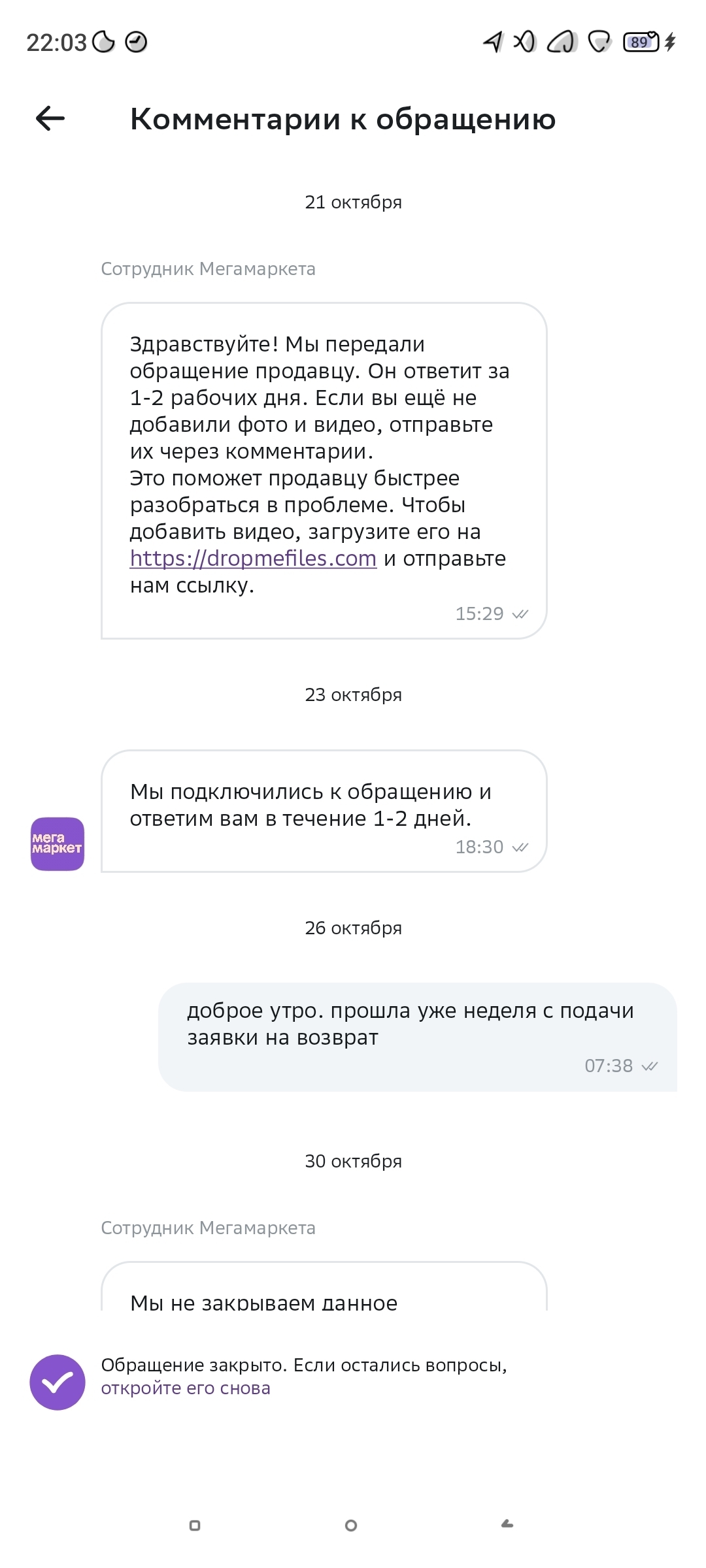The width and height of the screenshot is (706, 1568).
Task: Tap the moon do-not-disturb status icon
Action: pos(103,42)
